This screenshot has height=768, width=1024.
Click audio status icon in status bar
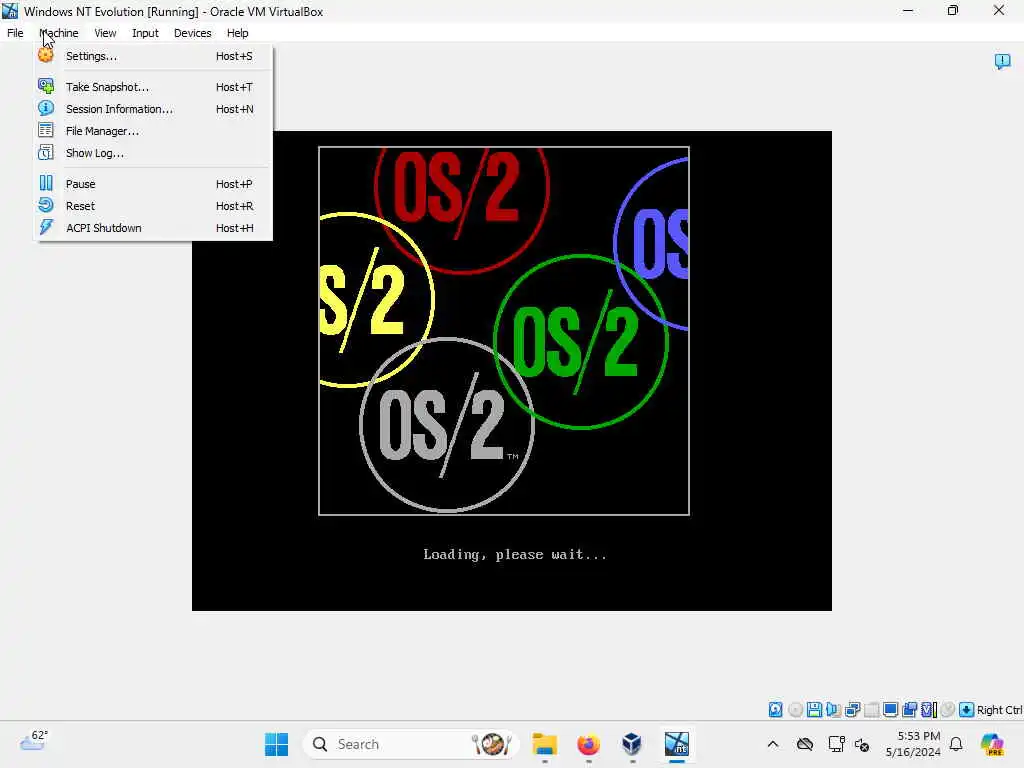[x=833, y=710]
